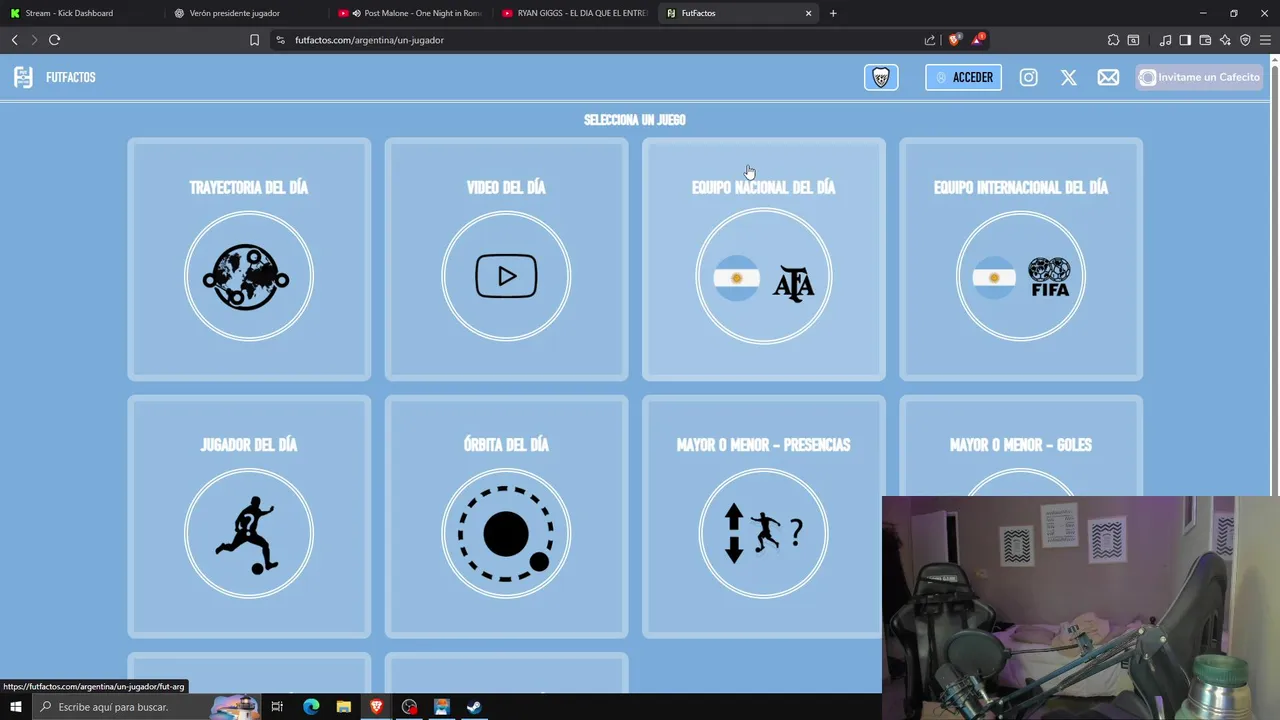Click the FutFactos logo icon

point(23,77)
